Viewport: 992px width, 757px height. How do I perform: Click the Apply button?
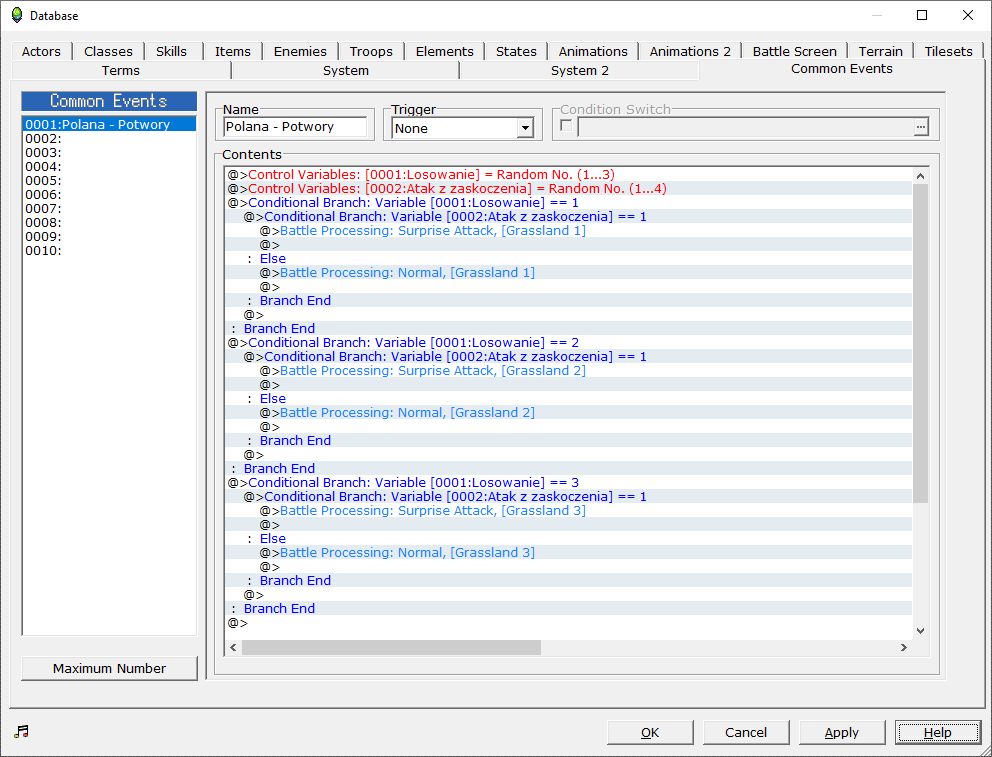click(x=841, y=732)
